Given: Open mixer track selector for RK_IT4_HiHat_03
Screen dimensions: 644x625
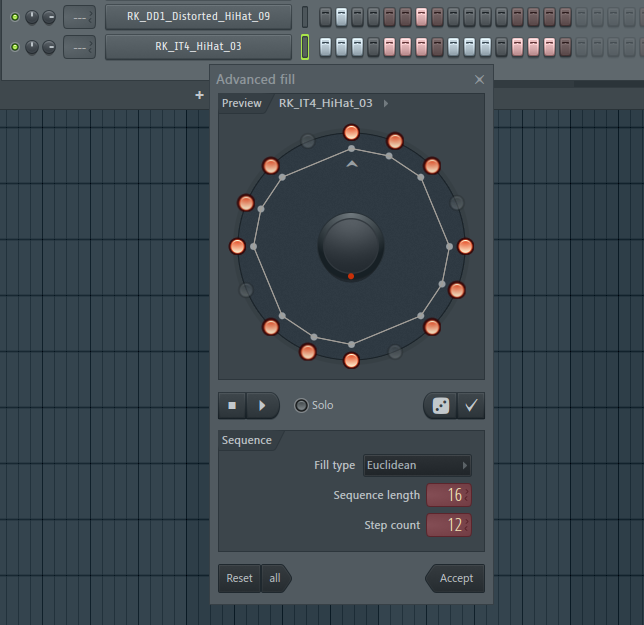Looking at the screenshot, I should pos(79,47).
